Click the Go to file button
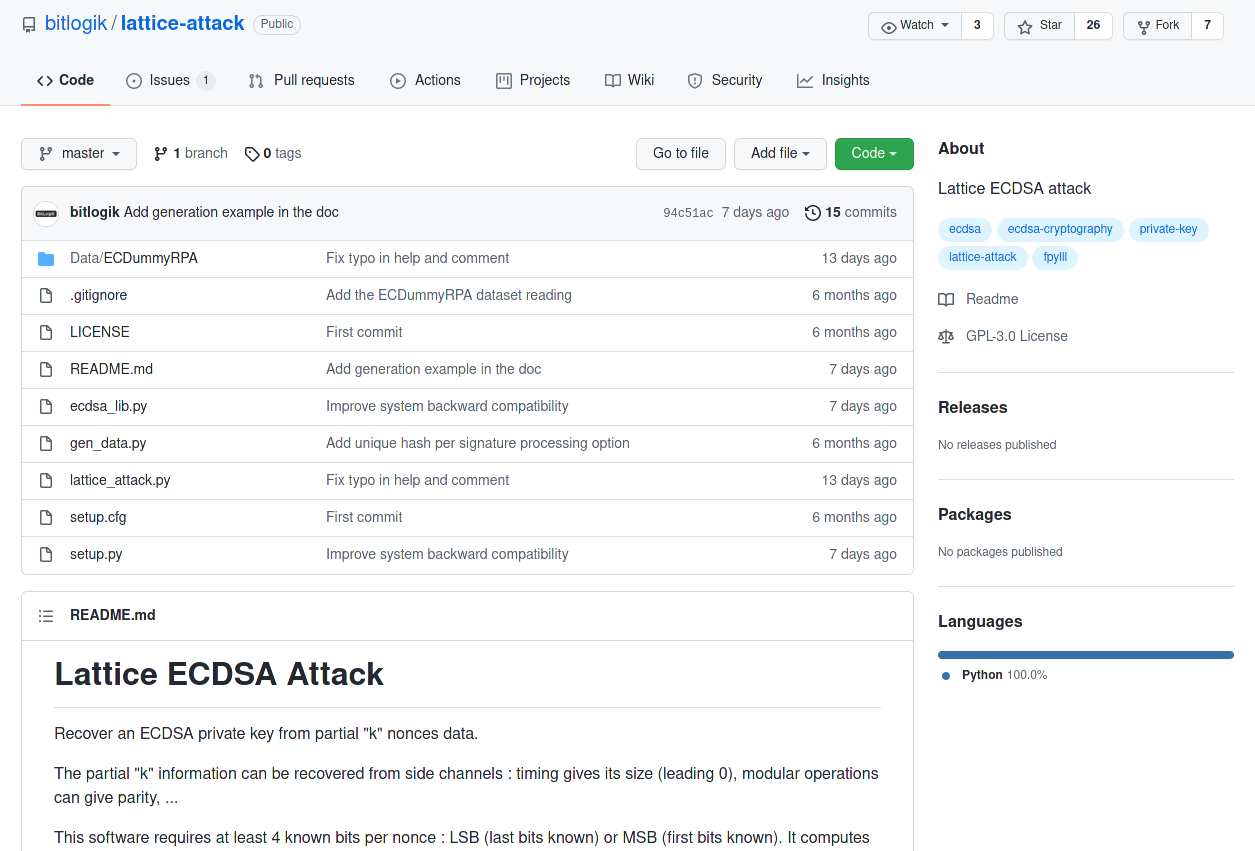Screen dimensions: 1255x851 click(x=680, y=154)
